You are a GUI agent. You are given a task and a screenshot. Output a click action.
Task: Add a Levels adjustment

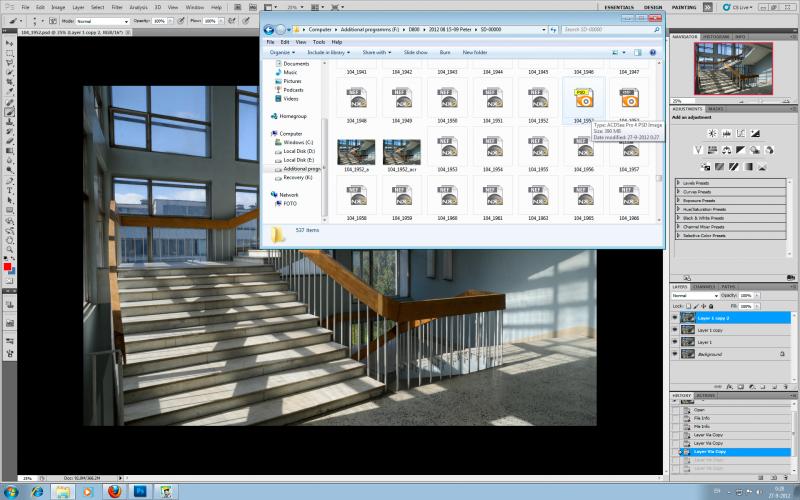coord(727,134)
